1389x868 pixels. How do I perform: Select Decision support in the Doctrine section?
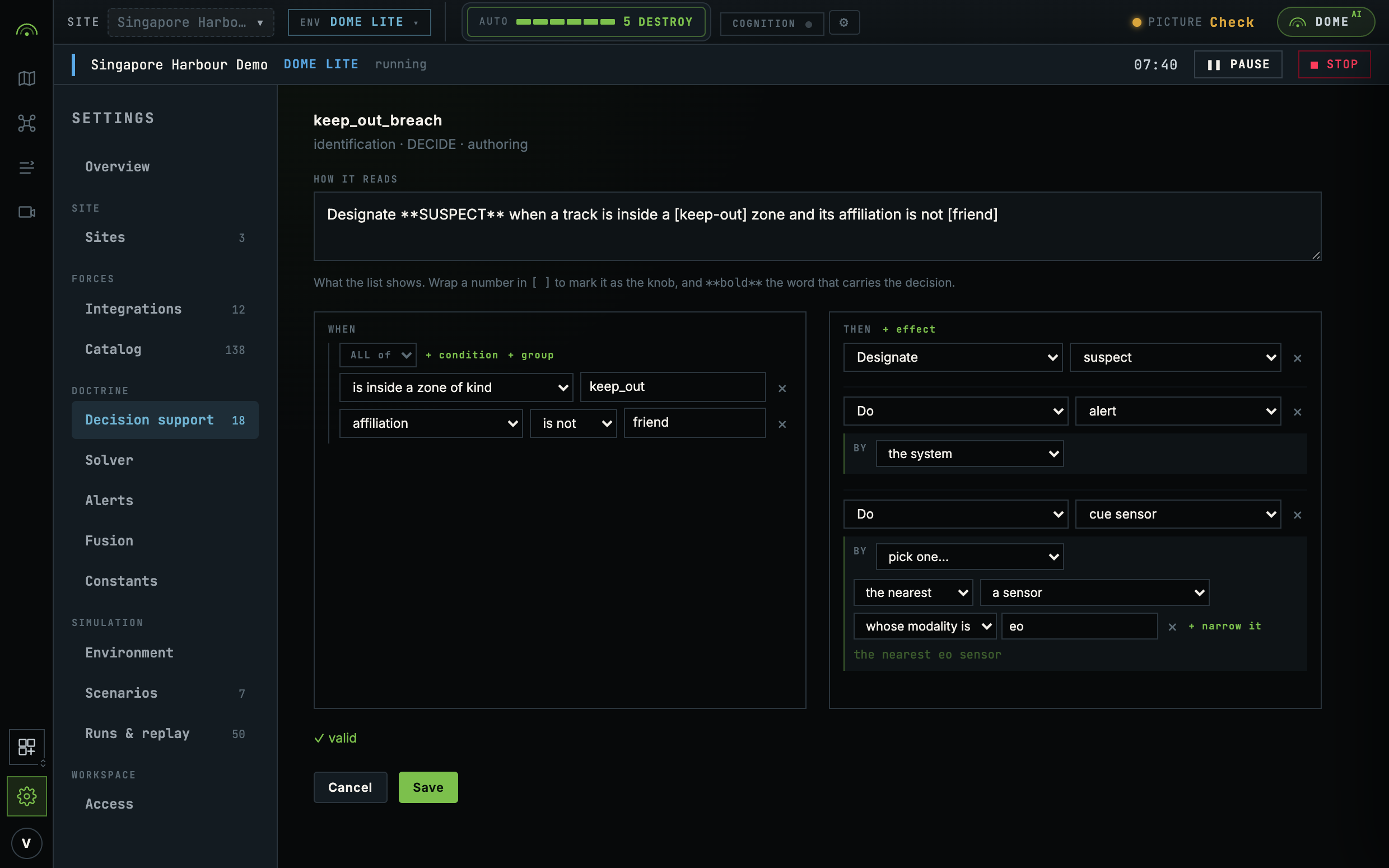coord(165,420)
